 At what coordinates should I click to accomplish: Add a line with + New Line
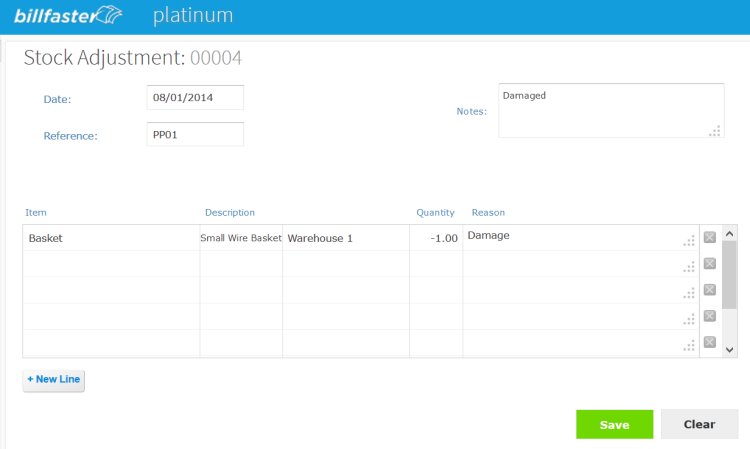[x=54, y=380]
